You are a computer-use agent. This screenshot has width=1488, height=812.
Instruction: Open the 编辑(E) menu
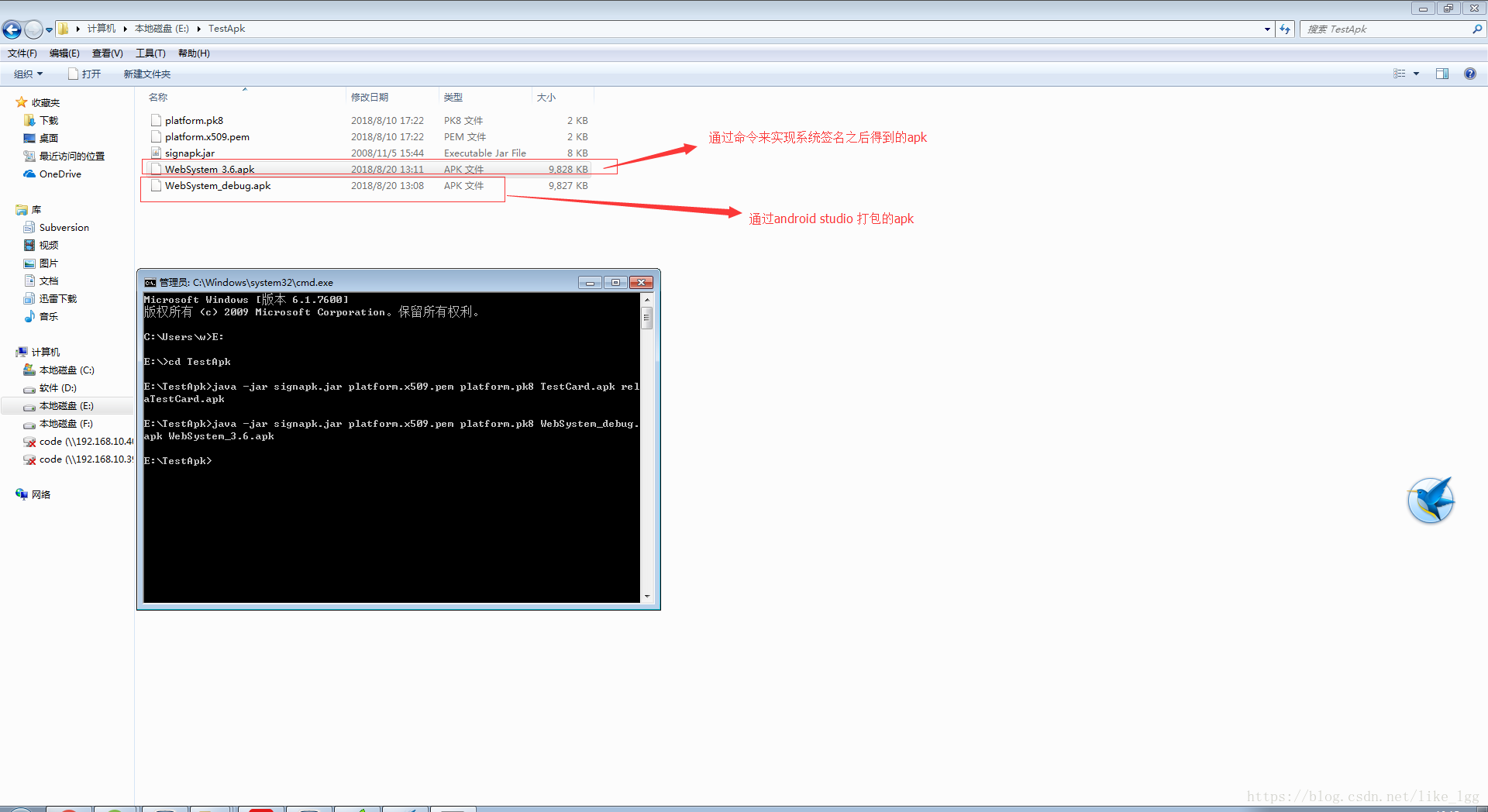tap(64, 53)
